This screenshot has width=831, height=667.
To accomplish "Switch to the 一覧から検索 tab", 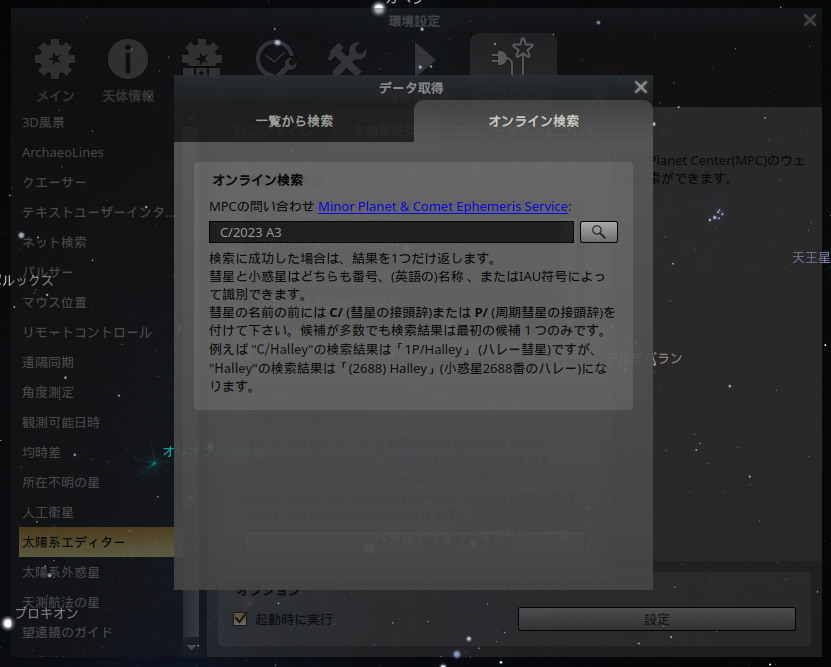I will [294, 121].
